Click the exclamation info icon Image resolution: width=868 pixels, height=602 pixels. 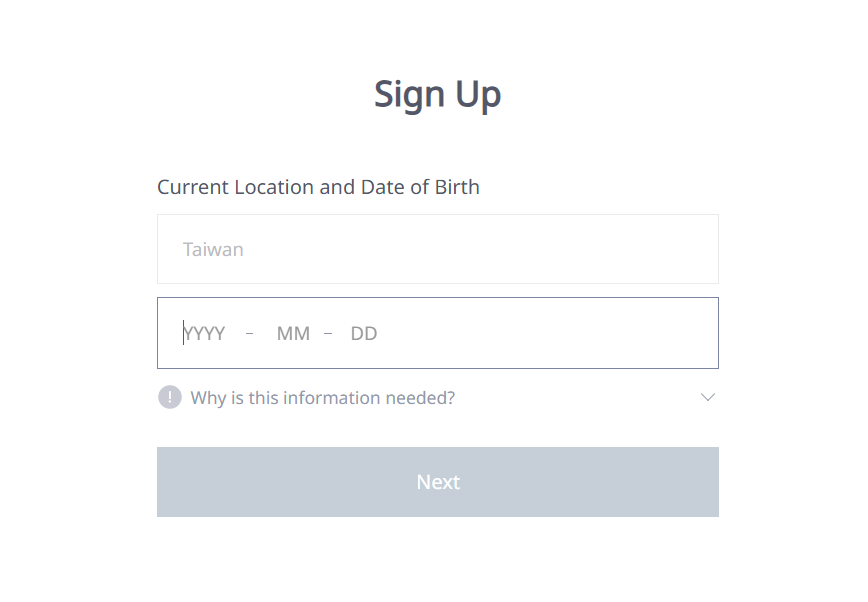pos(170,398)
